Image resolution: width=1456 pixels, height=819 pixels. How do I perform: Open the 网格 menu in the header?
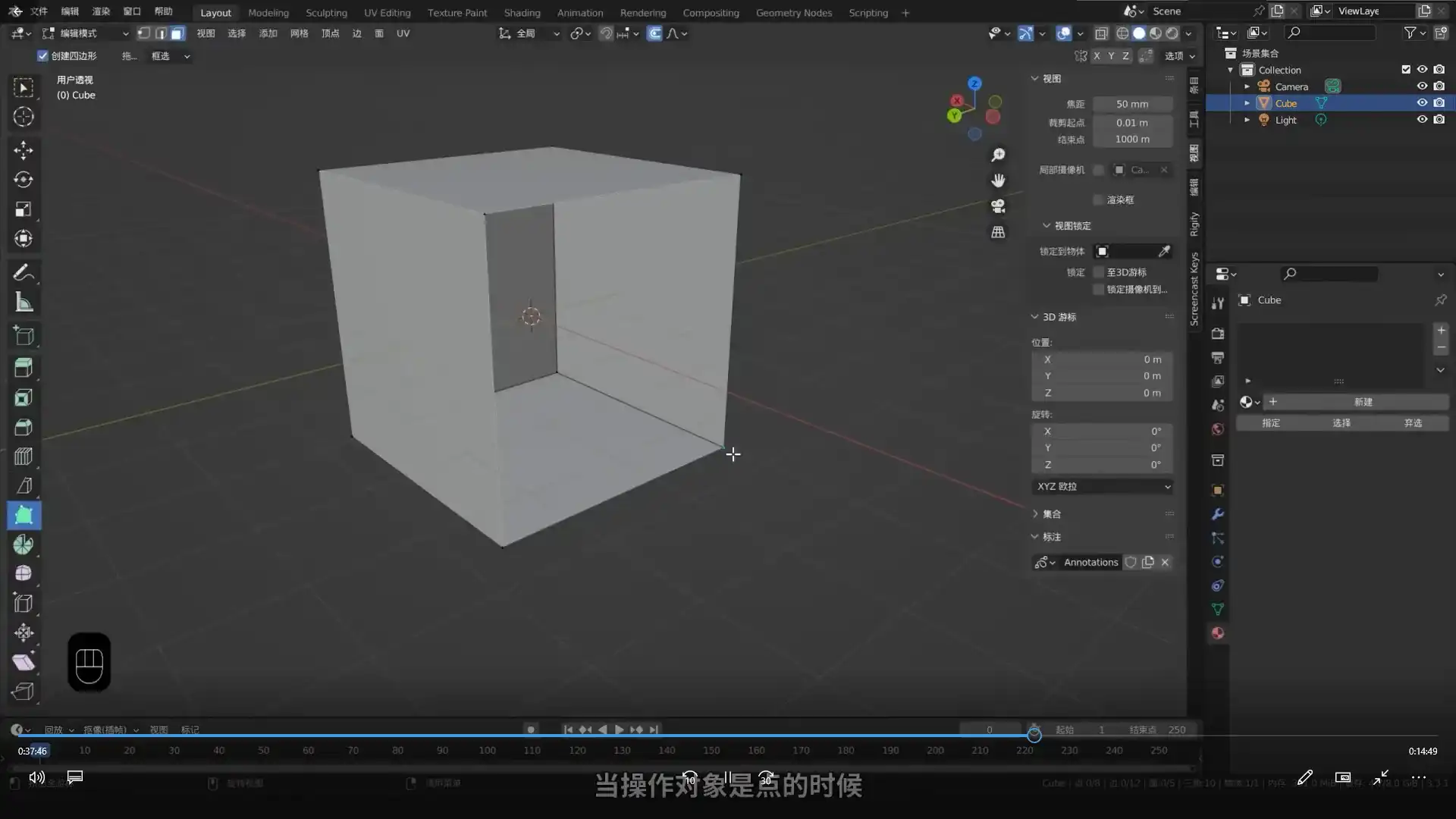300,33
